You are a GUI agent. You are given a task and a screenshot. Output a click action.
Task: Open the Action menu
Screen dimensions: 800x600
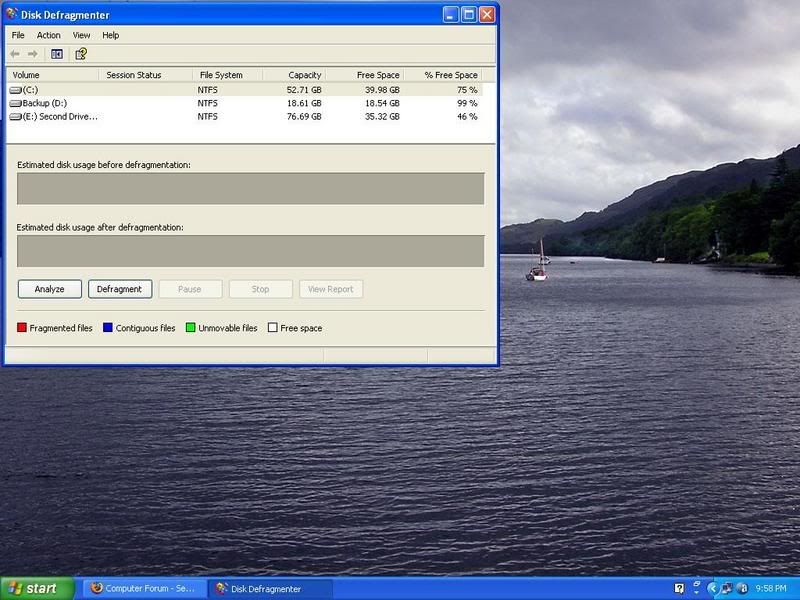coord(48,35)
